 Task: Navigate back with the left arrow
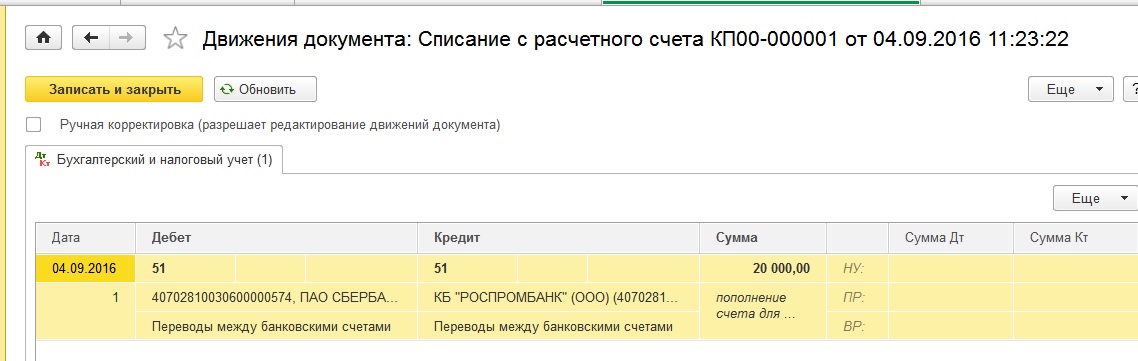[x=91, y=38]
